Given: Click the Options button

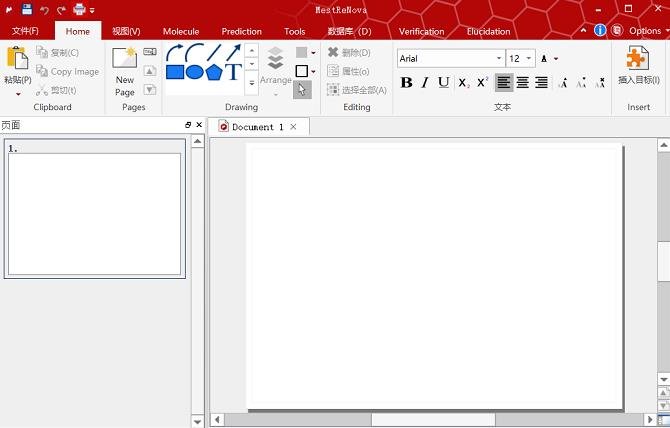Looking at the screenshot, I should [645, 31].
